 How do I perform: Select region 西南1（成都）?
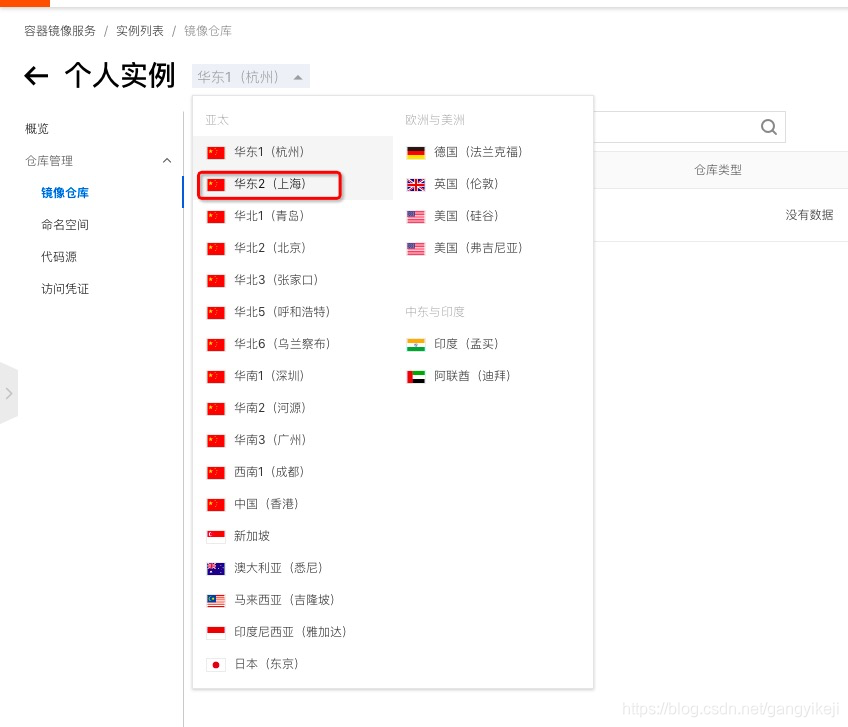click(x=293, y=472)
